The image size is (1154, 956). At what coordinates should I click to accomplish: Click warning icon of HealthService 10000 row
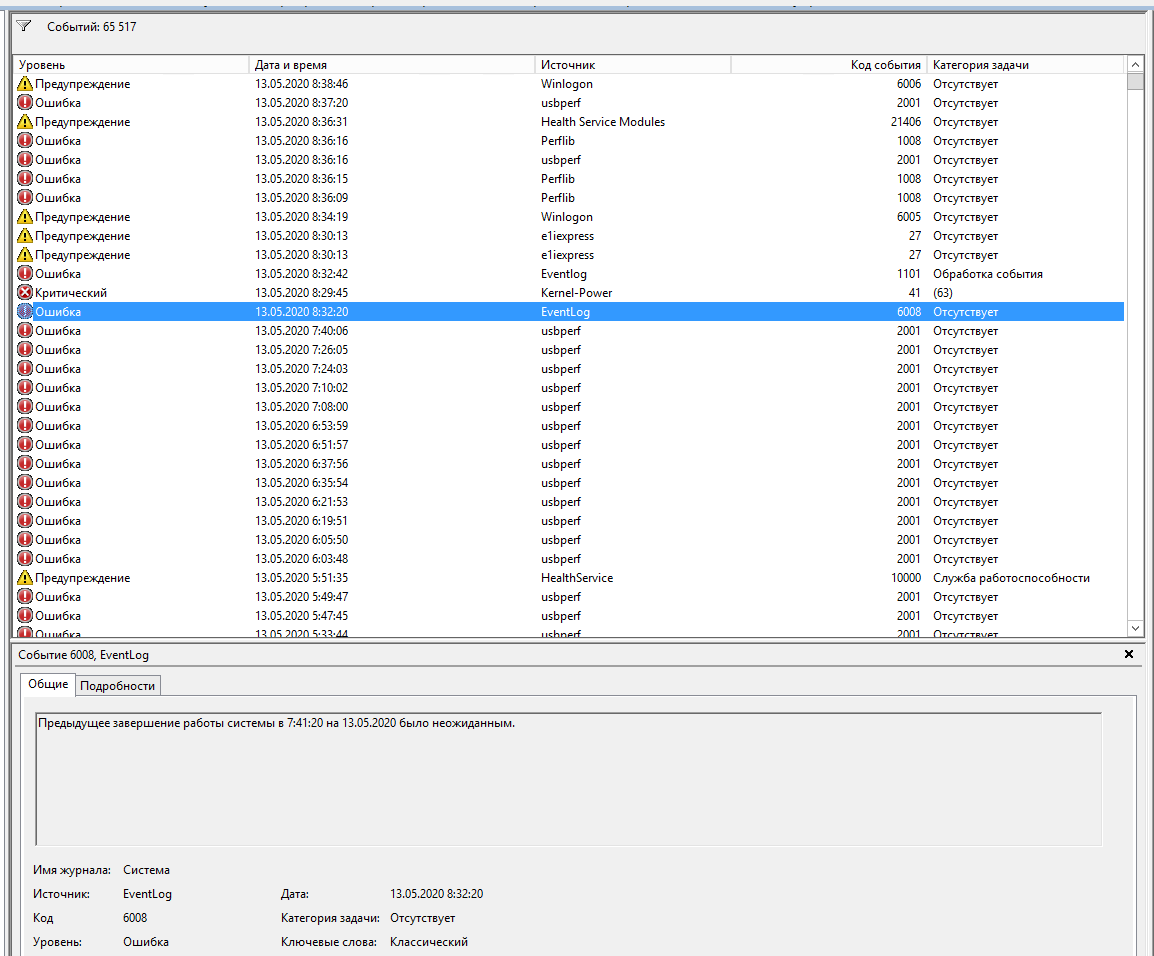25,578
